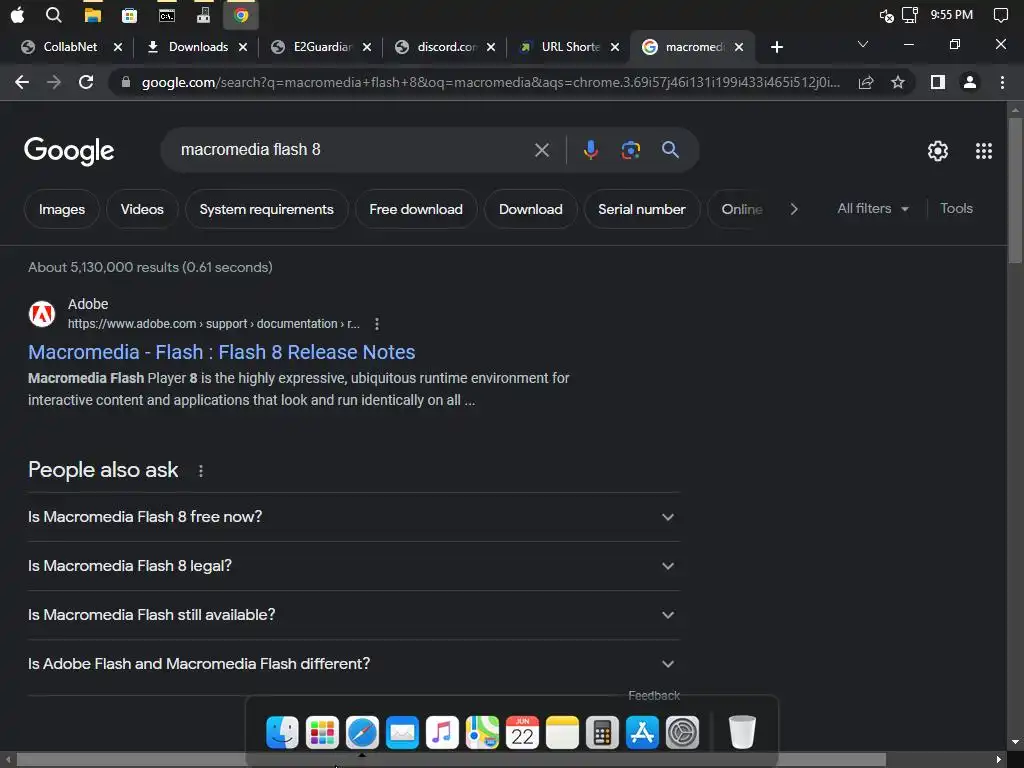
Task: Open Launchpad from the dock
Action: coord(322,732)
